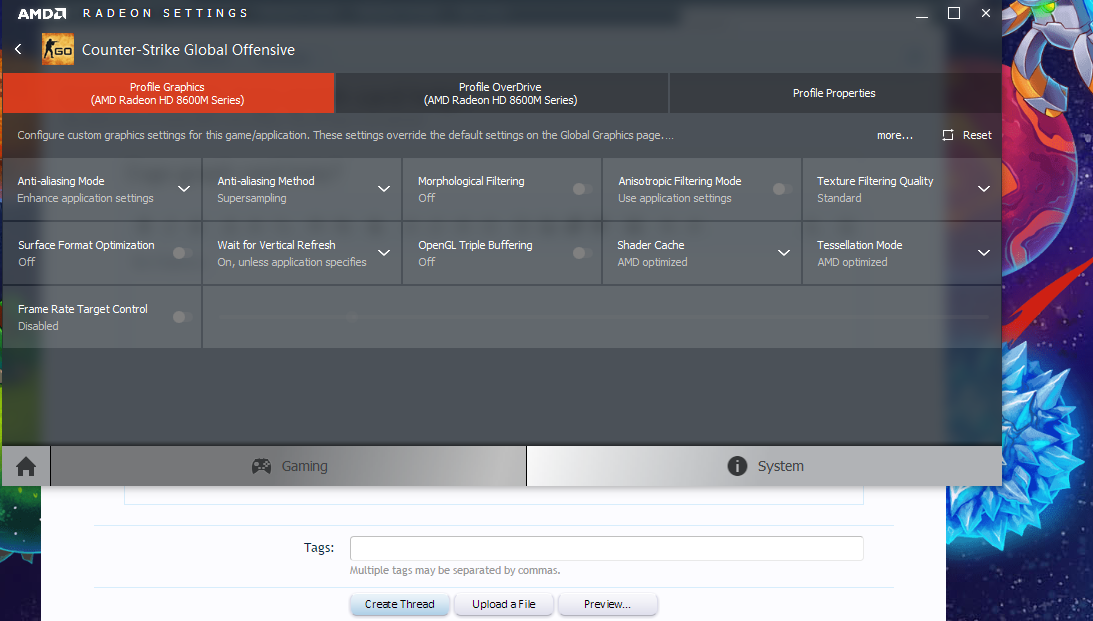1093x621 pixels.
Task: Expand Anti-aliasing Mode dropdown
Action: (184, 189)
